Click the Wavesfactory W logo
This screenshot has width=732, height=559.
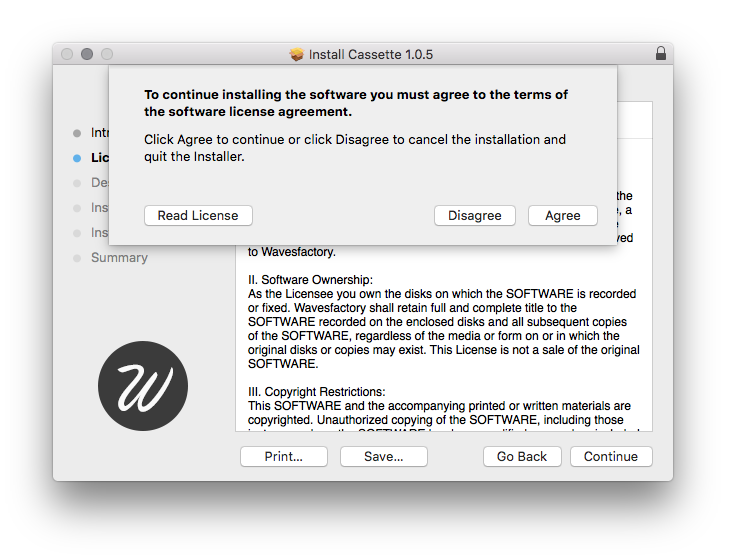click(143, 386)
